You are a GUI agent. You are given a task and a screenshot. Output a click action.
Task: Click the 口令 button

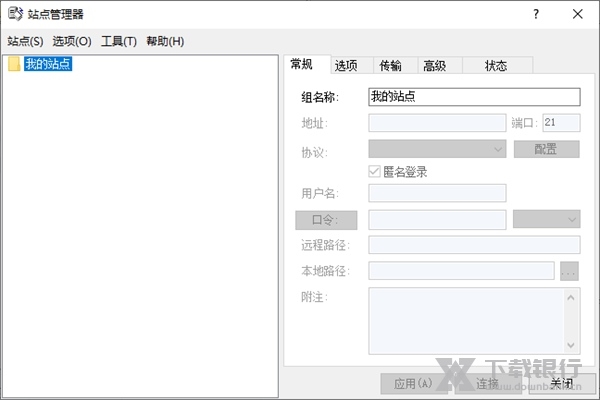[x=326, y=220]
